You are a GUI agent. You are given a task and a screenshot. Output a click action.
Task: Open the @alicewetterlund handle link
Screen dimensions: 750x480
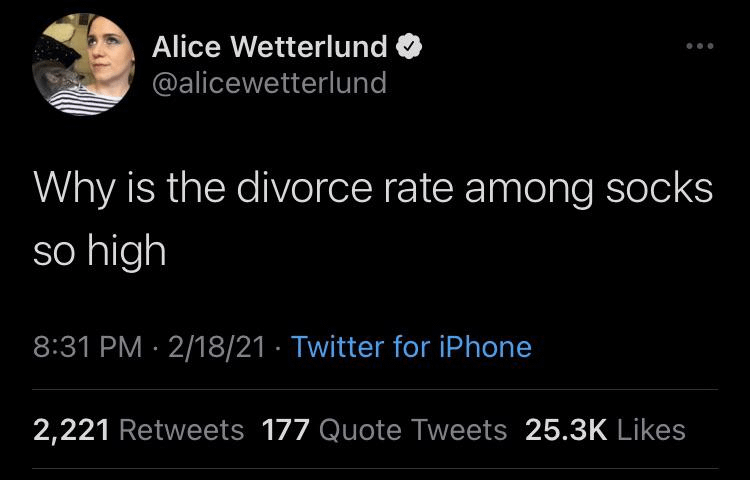pos(269,82)
